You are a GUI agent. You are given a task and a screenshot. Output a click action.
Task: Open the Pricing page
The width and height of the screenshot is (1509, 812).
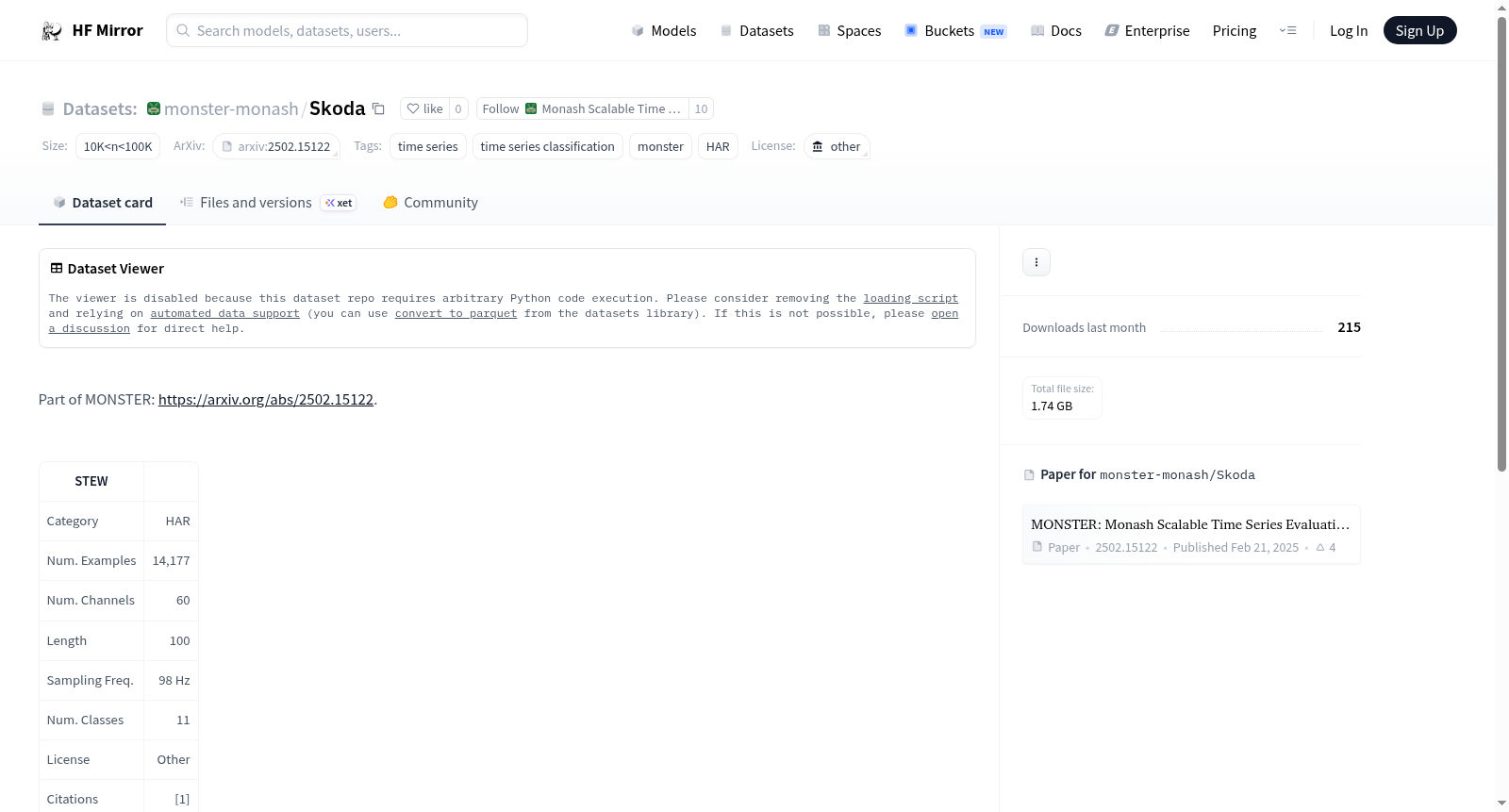[1235, 30]
